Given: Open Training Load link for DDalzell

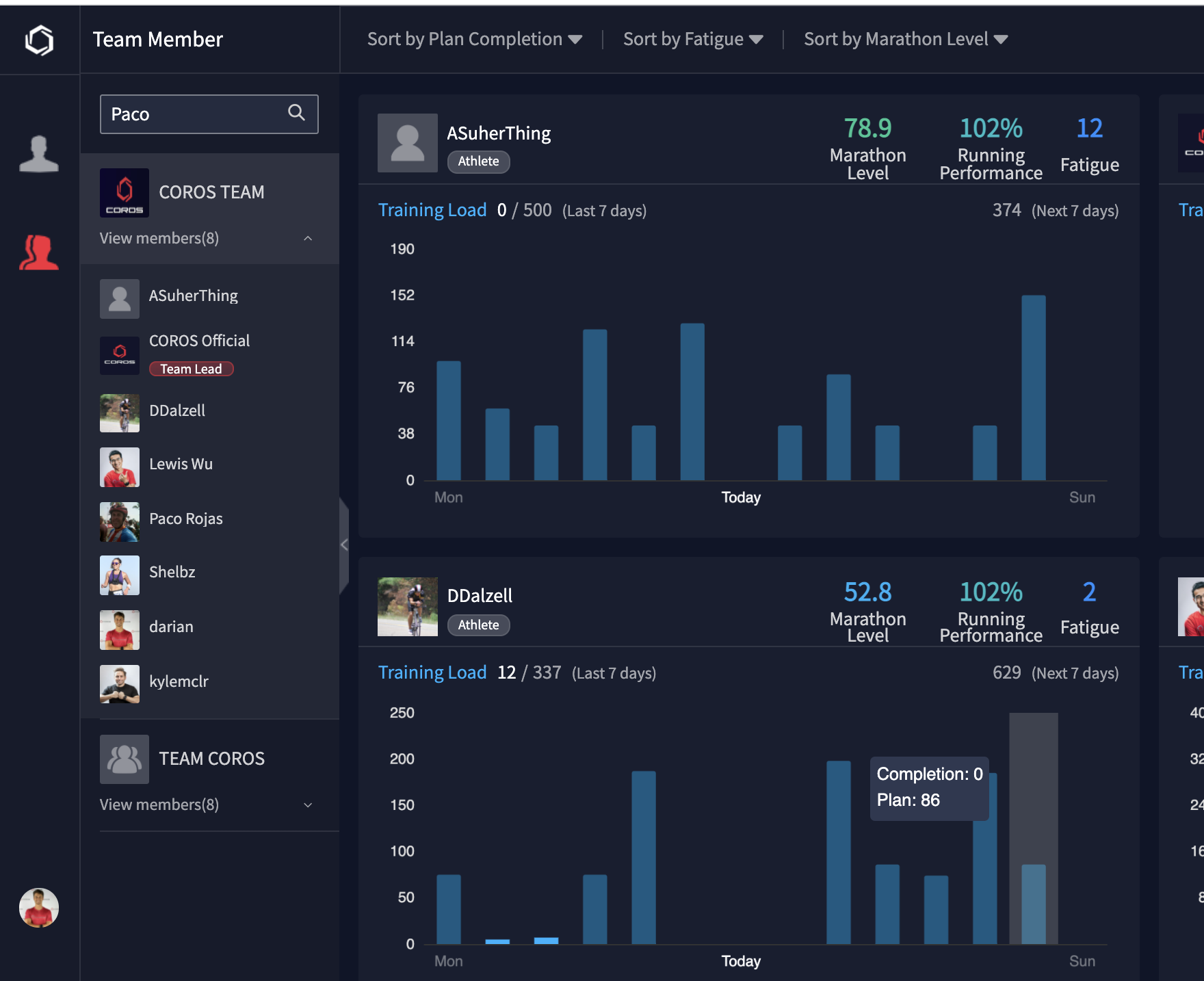Looking at the screenshot, I should pos(432,672).
